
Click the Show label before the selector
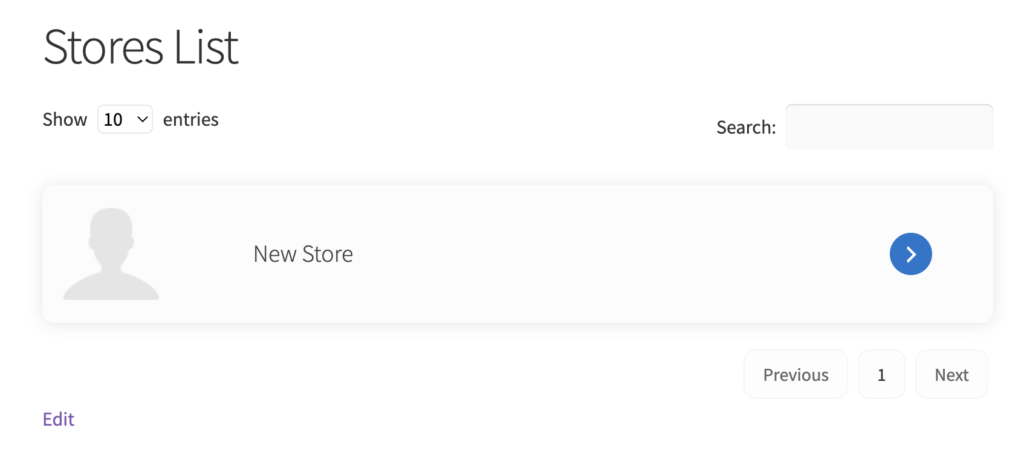[x=65, y=119]
